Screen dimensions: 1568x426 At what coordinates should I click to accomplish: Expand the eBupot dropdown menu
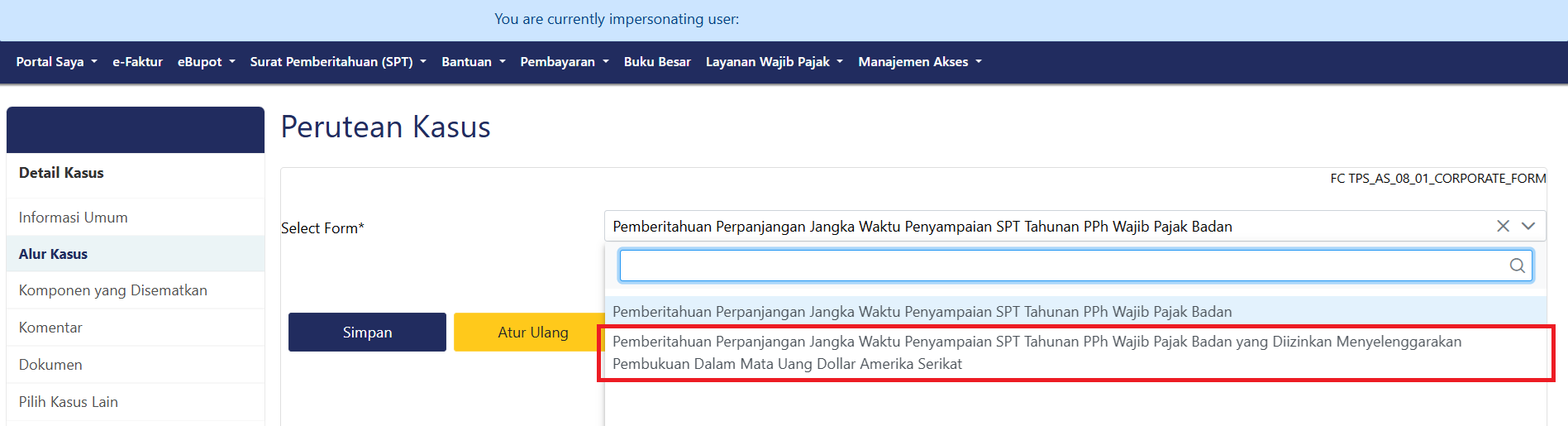[x=206, y=62]
